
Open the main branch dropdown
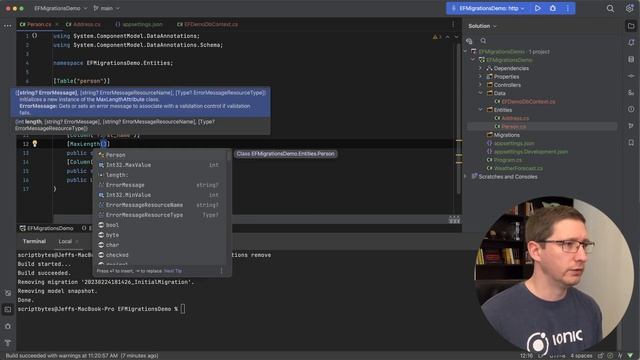tap(107, 8)
